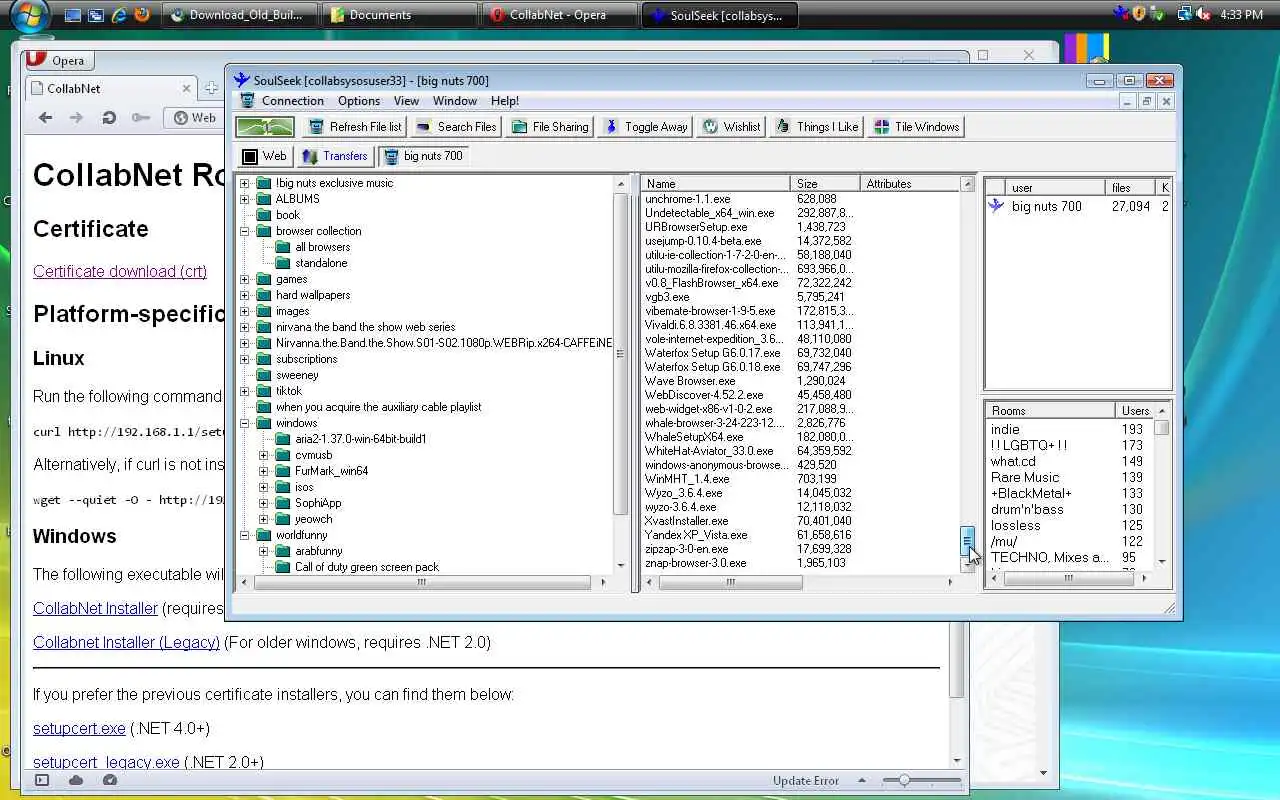Click the key (password wand) icon in Opera

click(141, 118)
